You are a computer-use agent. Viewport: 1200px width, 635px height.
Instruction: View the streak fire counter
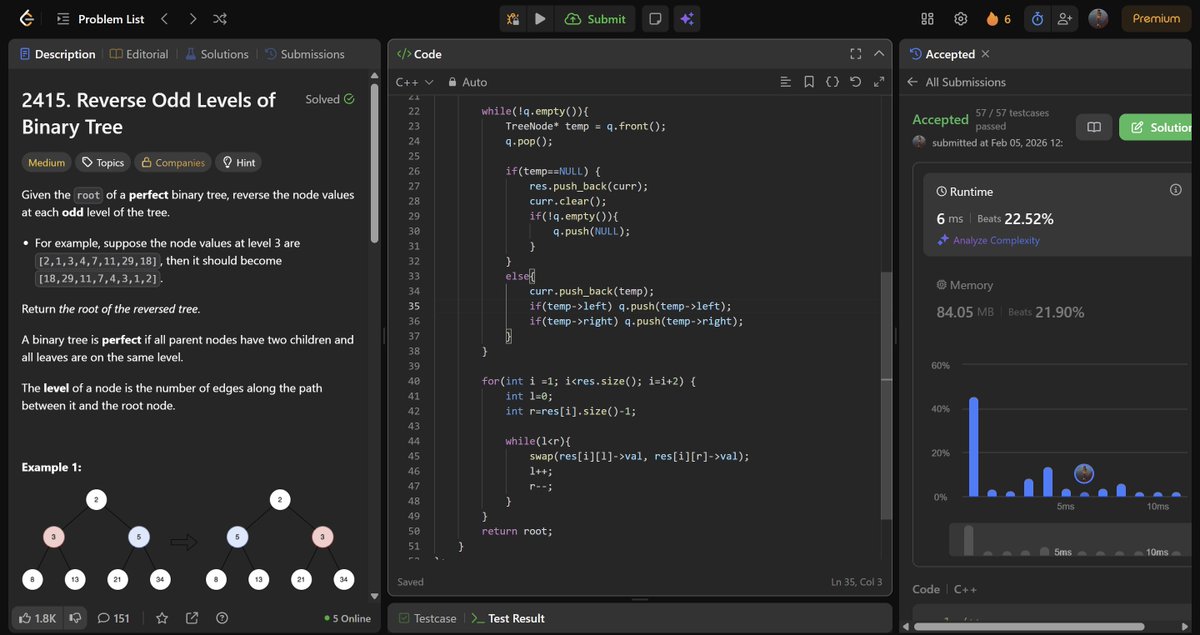click(x=998, y=19)
